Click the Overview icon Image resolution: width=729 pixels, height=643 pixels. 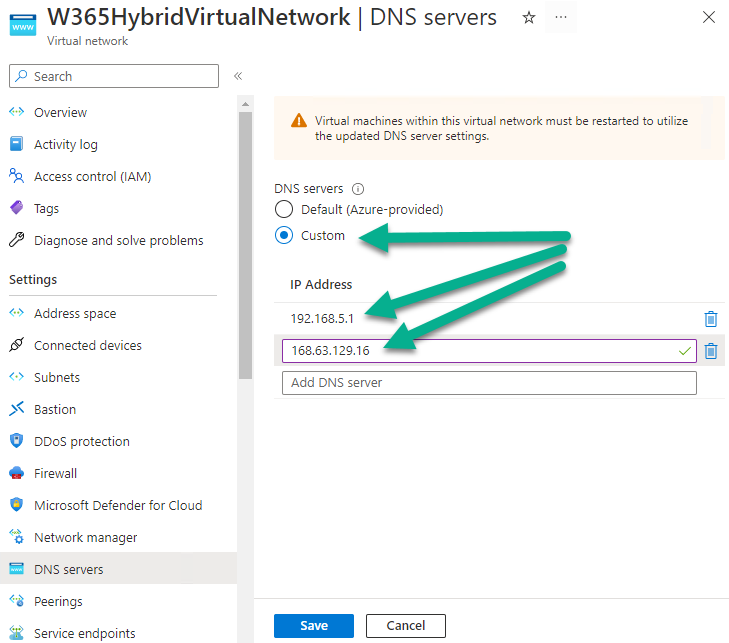click(x=17, y=112)
